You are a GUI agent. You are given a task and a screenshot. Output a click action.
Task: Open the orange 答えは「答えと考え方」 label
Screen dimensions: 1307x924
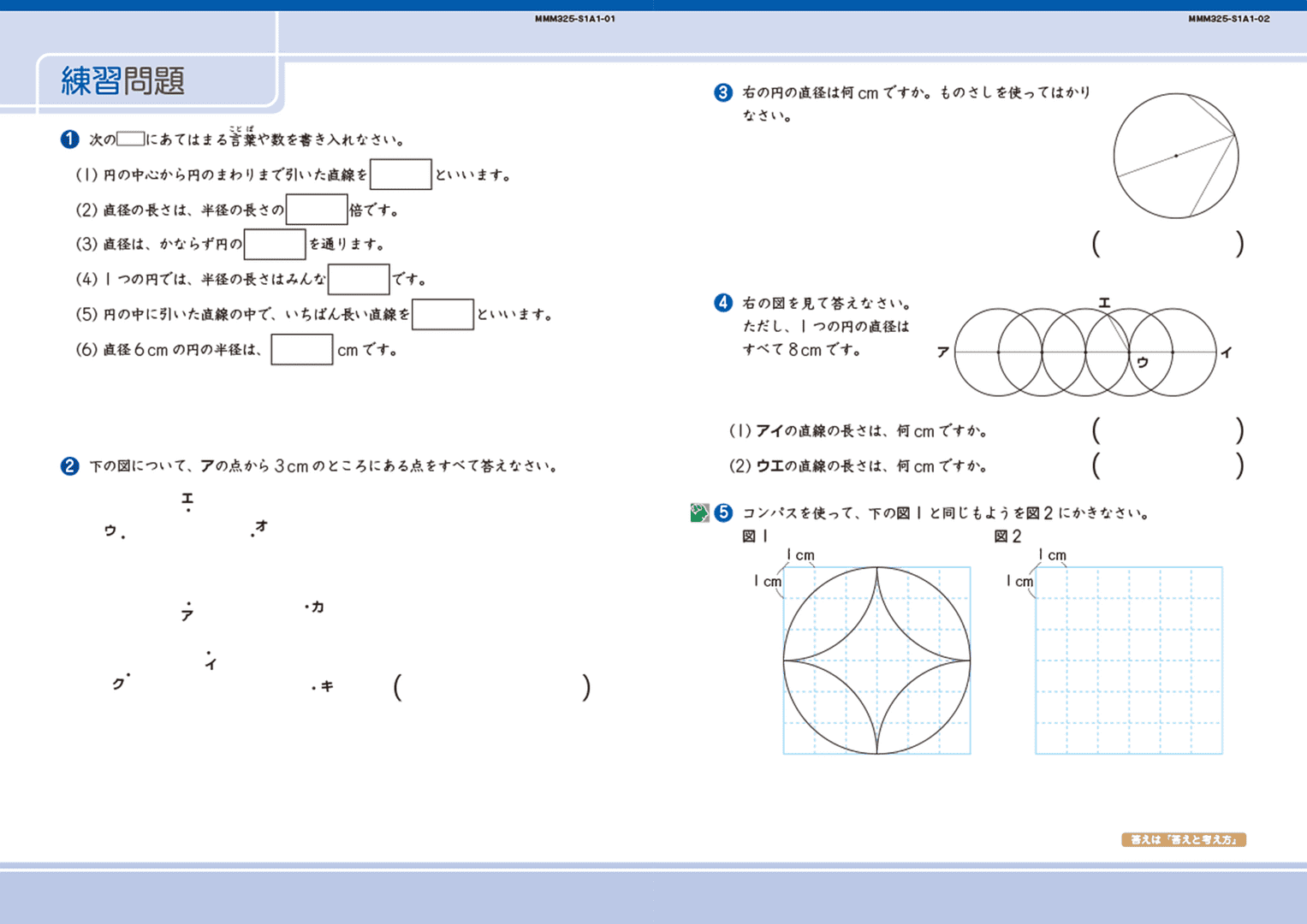pos(1183,840)
